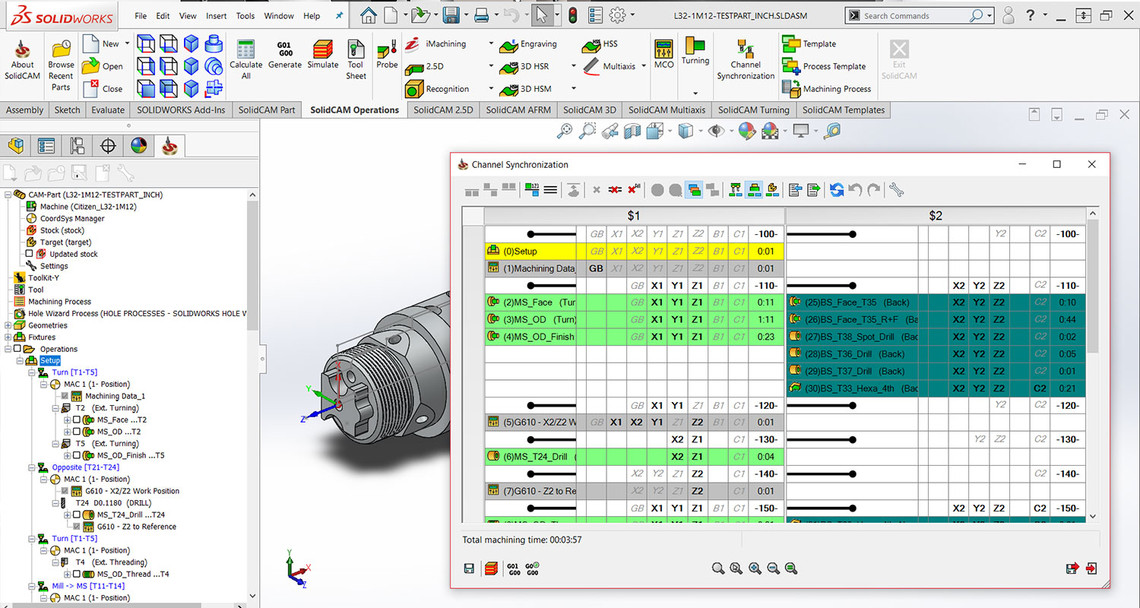Screen dimensions: 1140x608
Task: Click wrench settings icon in Channel Synchronization toolbar
Action: tap(896, 189)
